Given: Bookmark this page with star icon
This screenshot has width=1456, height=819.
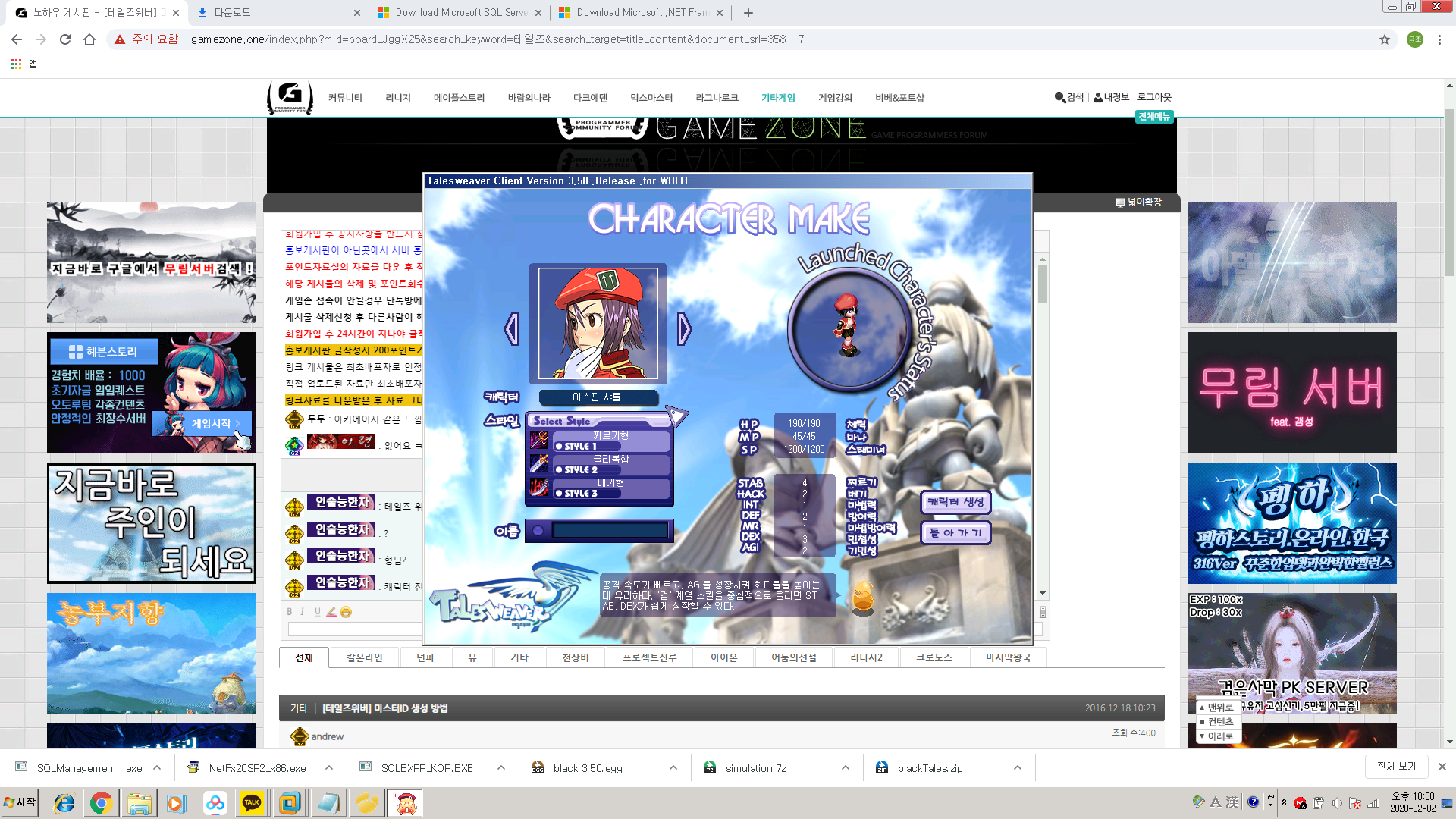Looking at the screenshot, I should tap(1385, 39).
